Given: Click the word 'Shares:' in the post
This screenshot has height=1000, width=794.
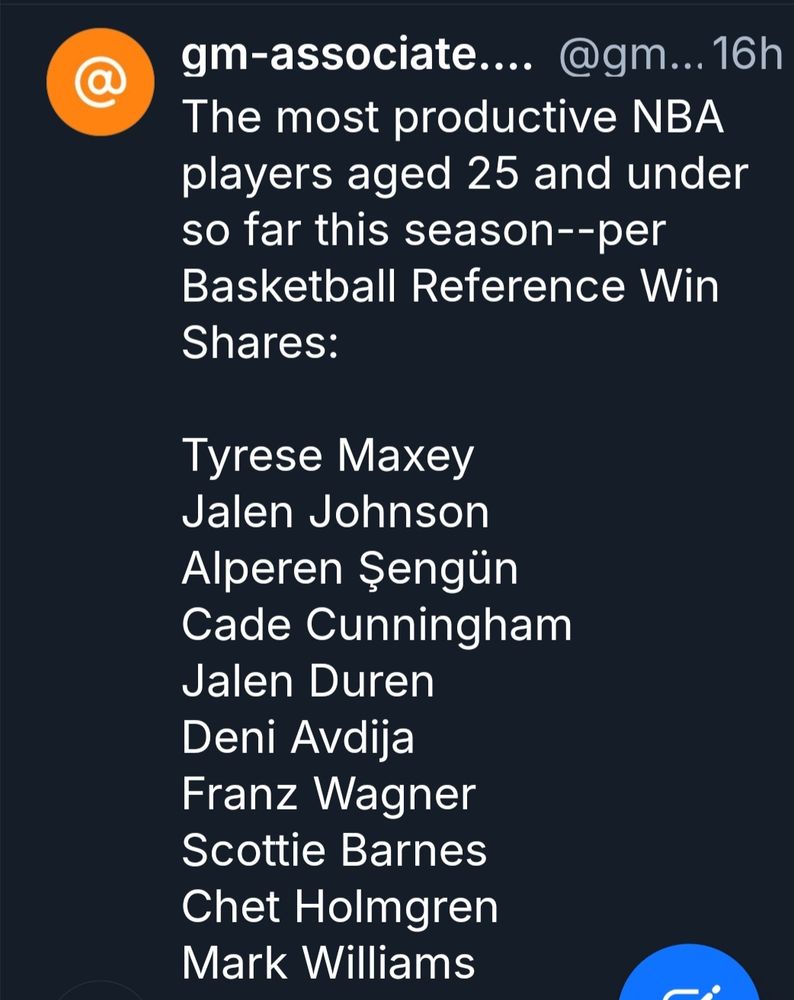Looking at the screenshot, I should coord(260,343).
